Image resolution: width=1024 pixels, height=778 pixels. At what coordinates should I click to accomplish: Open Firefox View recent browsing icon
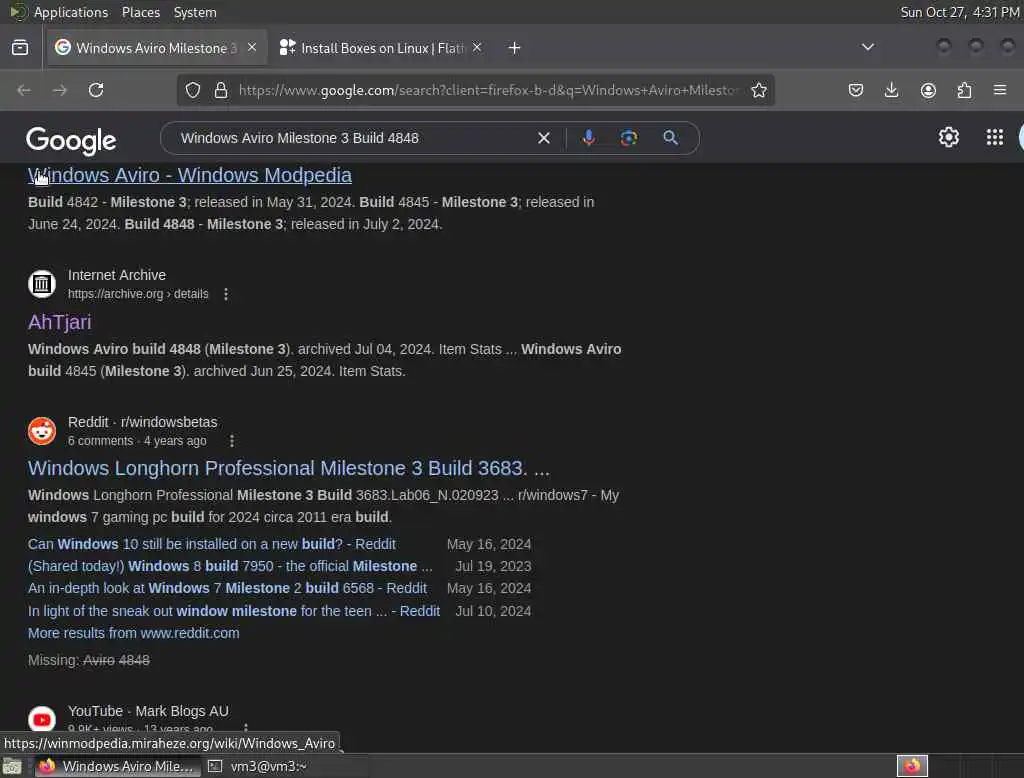(20, 48)
